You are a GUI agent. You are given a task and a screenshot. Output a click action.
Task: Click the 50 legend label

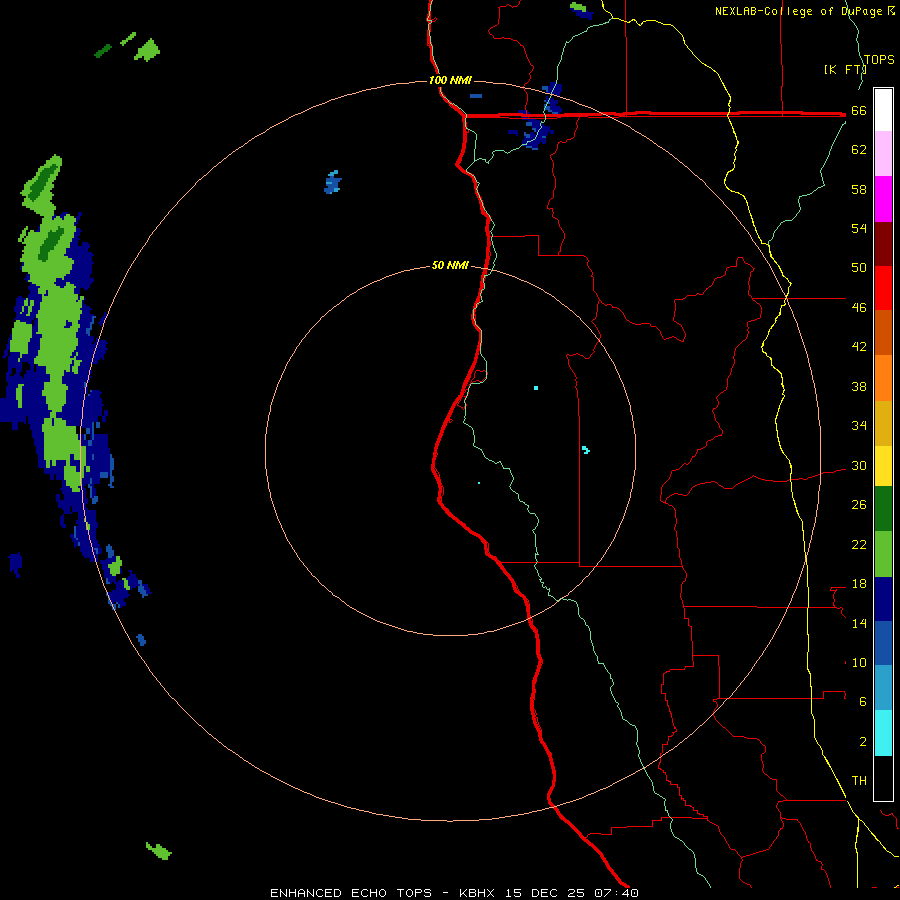coord(859,268)
